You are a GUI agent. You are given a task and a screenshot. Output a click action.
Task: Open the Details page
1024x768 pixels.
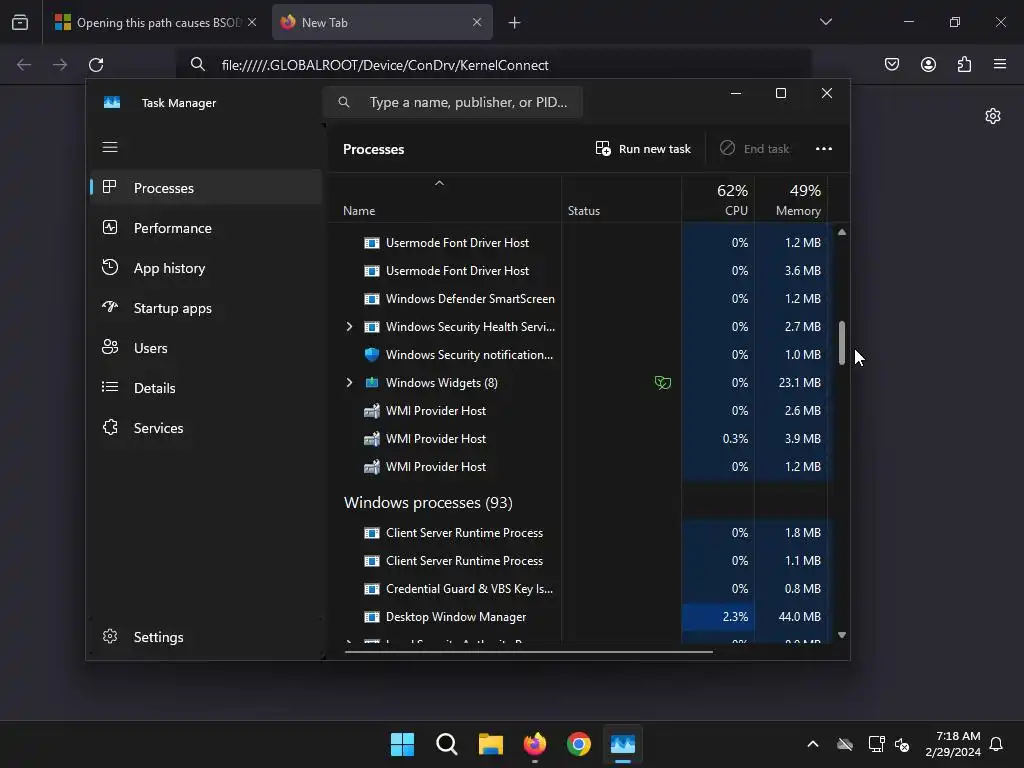coord(206,388)
